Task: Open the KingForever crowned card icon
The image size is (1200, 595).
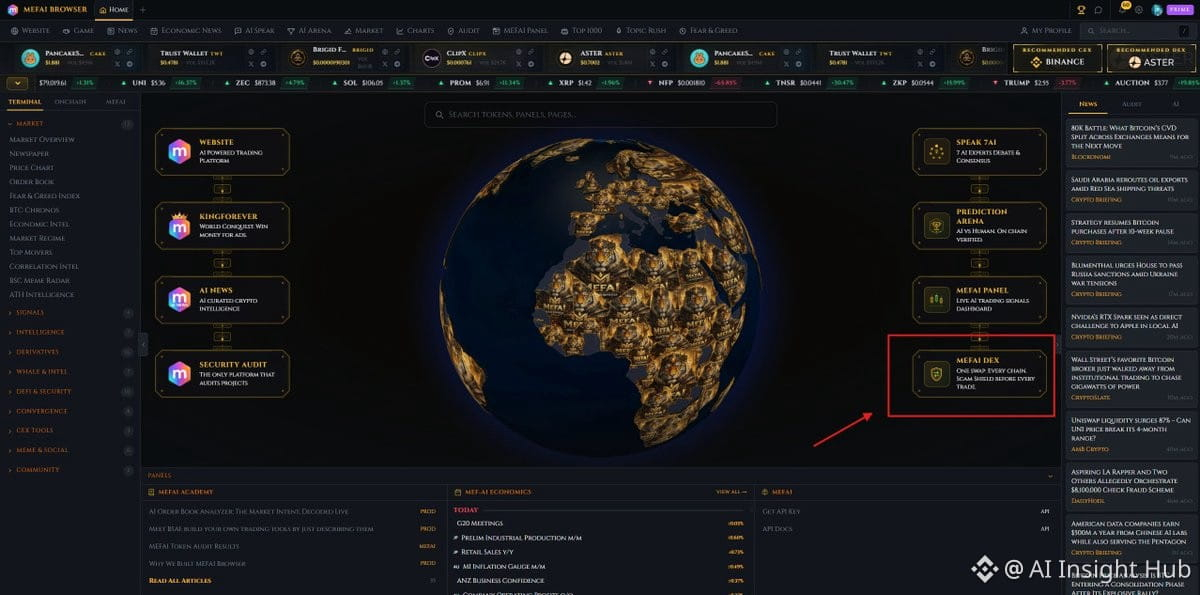Action: [179, 226]
